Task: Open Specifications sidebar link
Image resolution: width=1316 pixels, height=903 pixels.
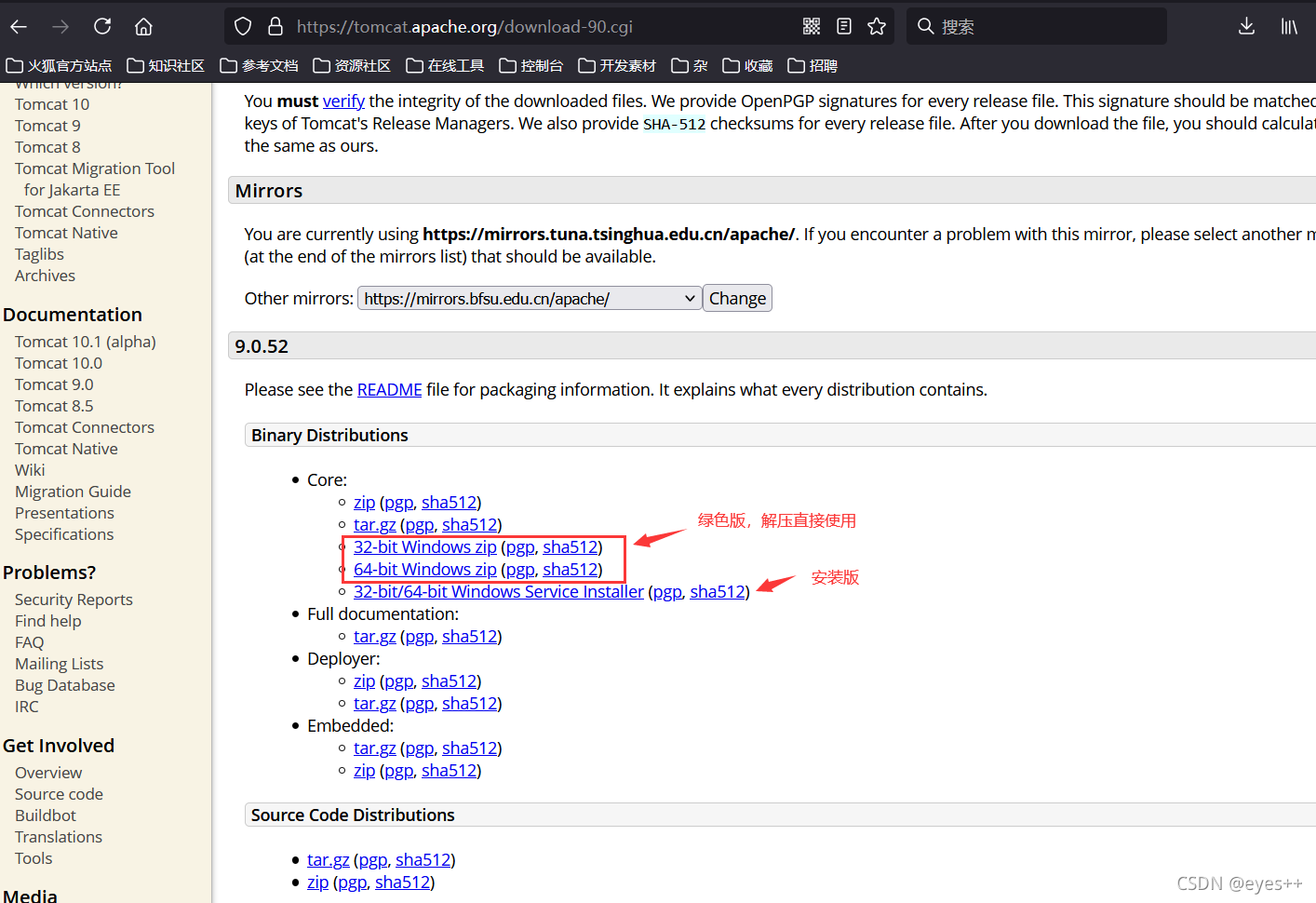Action: point(64,534)
